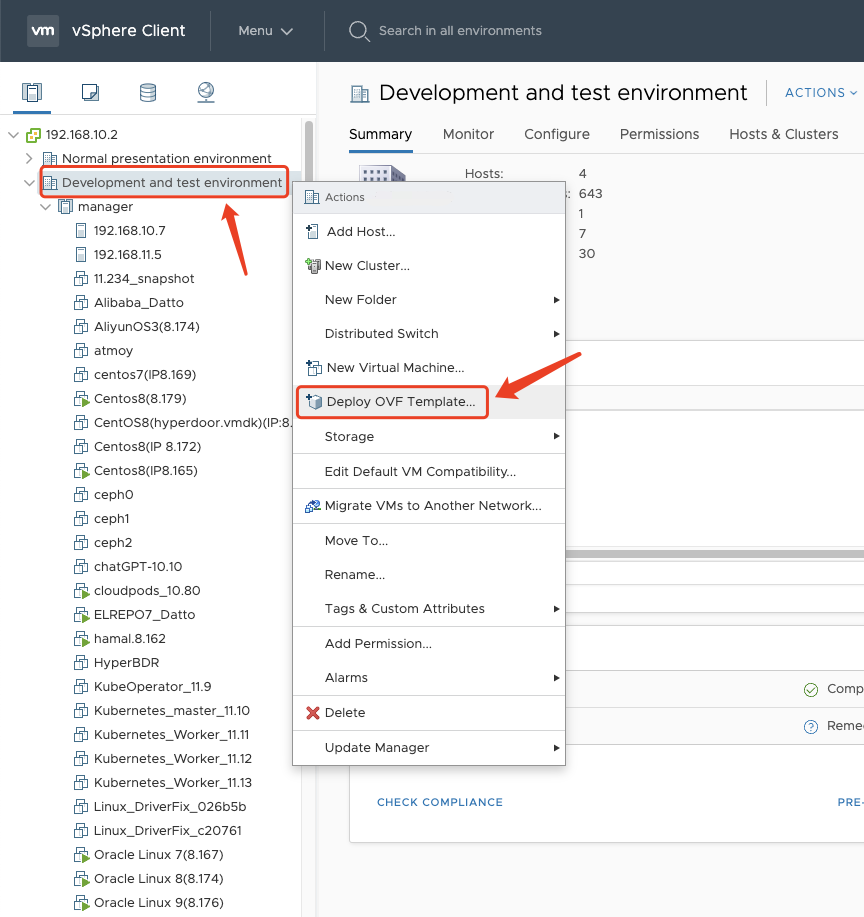Choose New Virtual Machine from the menu

click(x=429, y=367)
